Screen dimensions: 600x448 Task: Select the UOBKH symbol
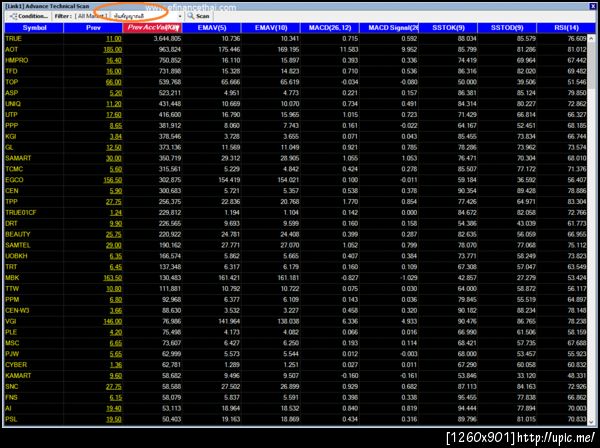click(x=16, y=256)
